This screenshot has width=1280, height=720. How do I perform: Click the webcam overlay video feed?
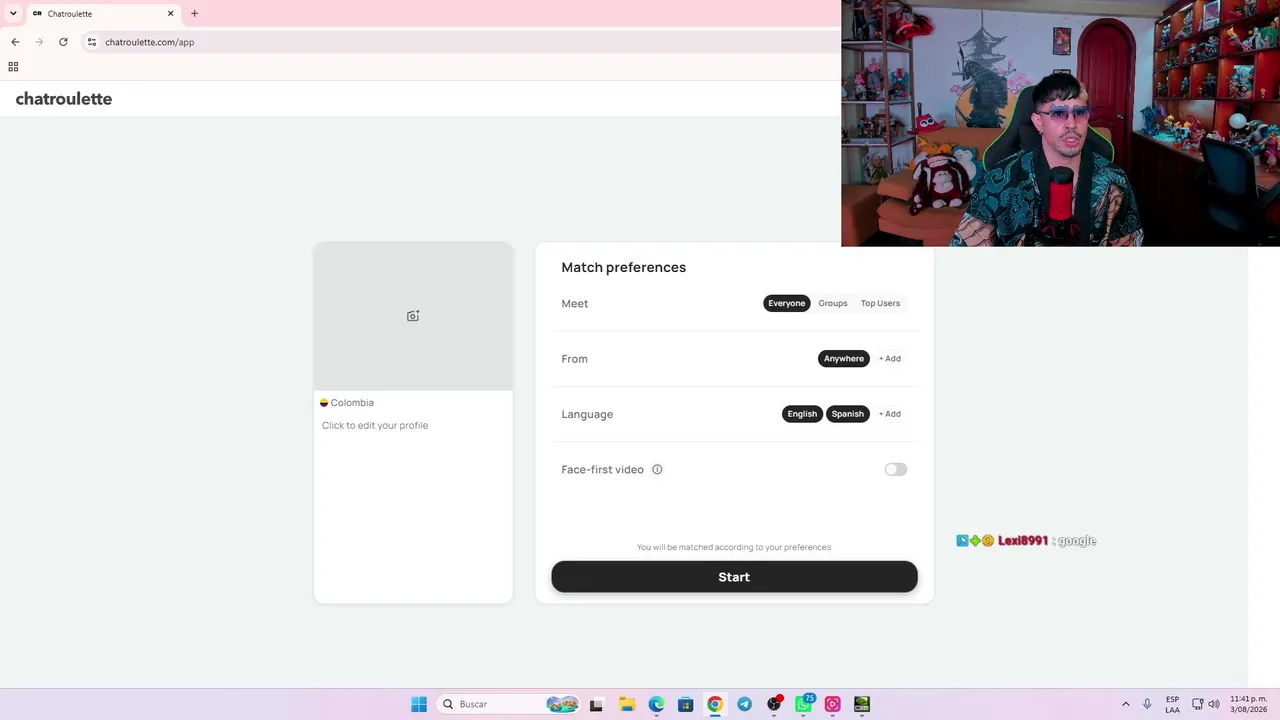point(1060,123)
